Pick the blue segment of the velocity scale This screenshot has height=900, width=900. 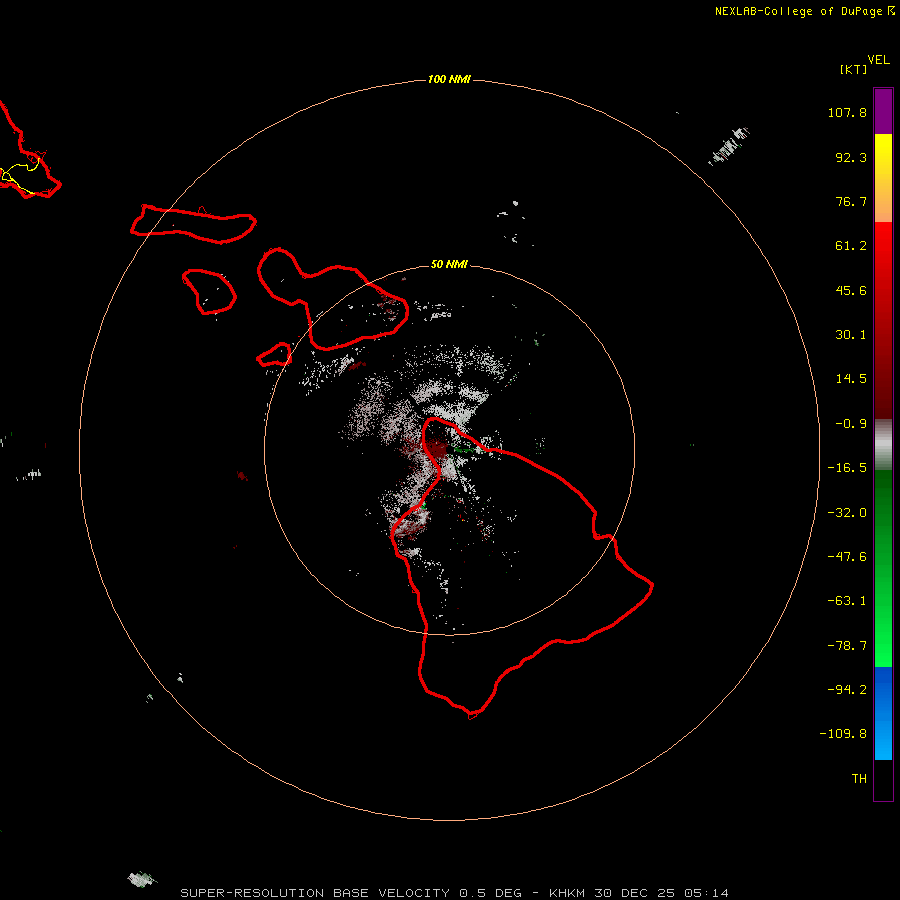883,713
